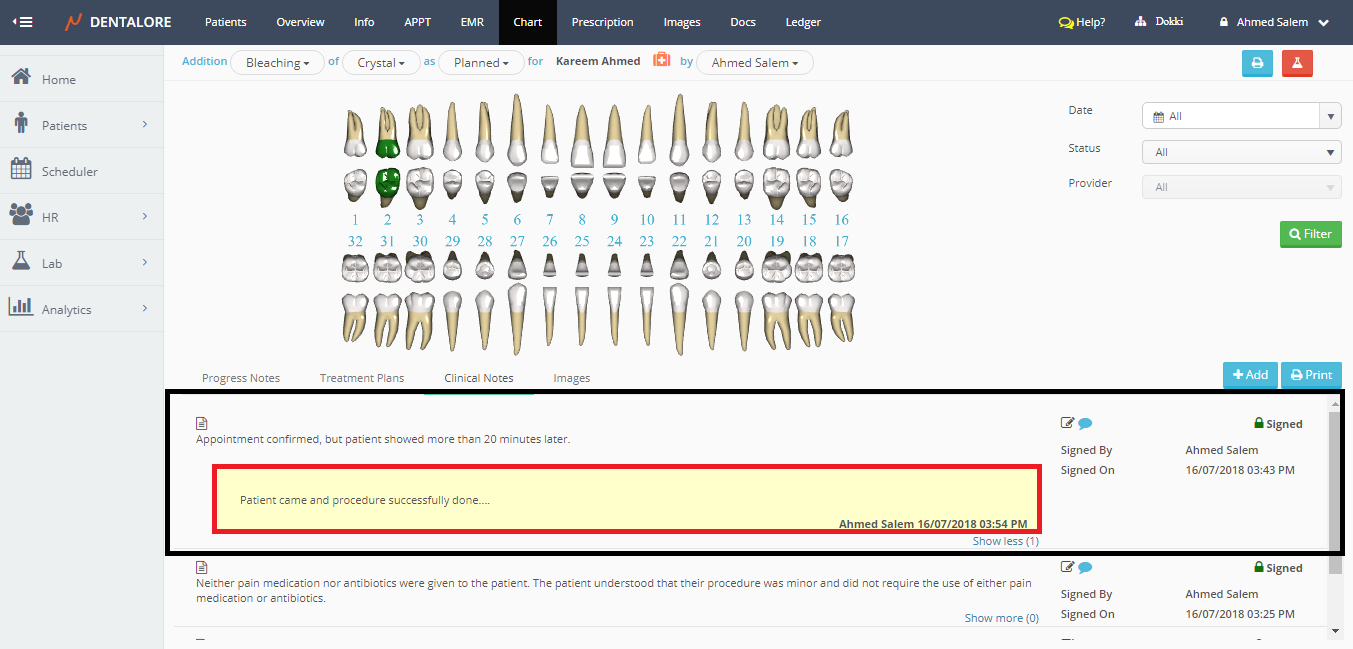The height and width of the screenshot is (649, 1353).
Task: Open the Help chat link
Action: 1082,22
